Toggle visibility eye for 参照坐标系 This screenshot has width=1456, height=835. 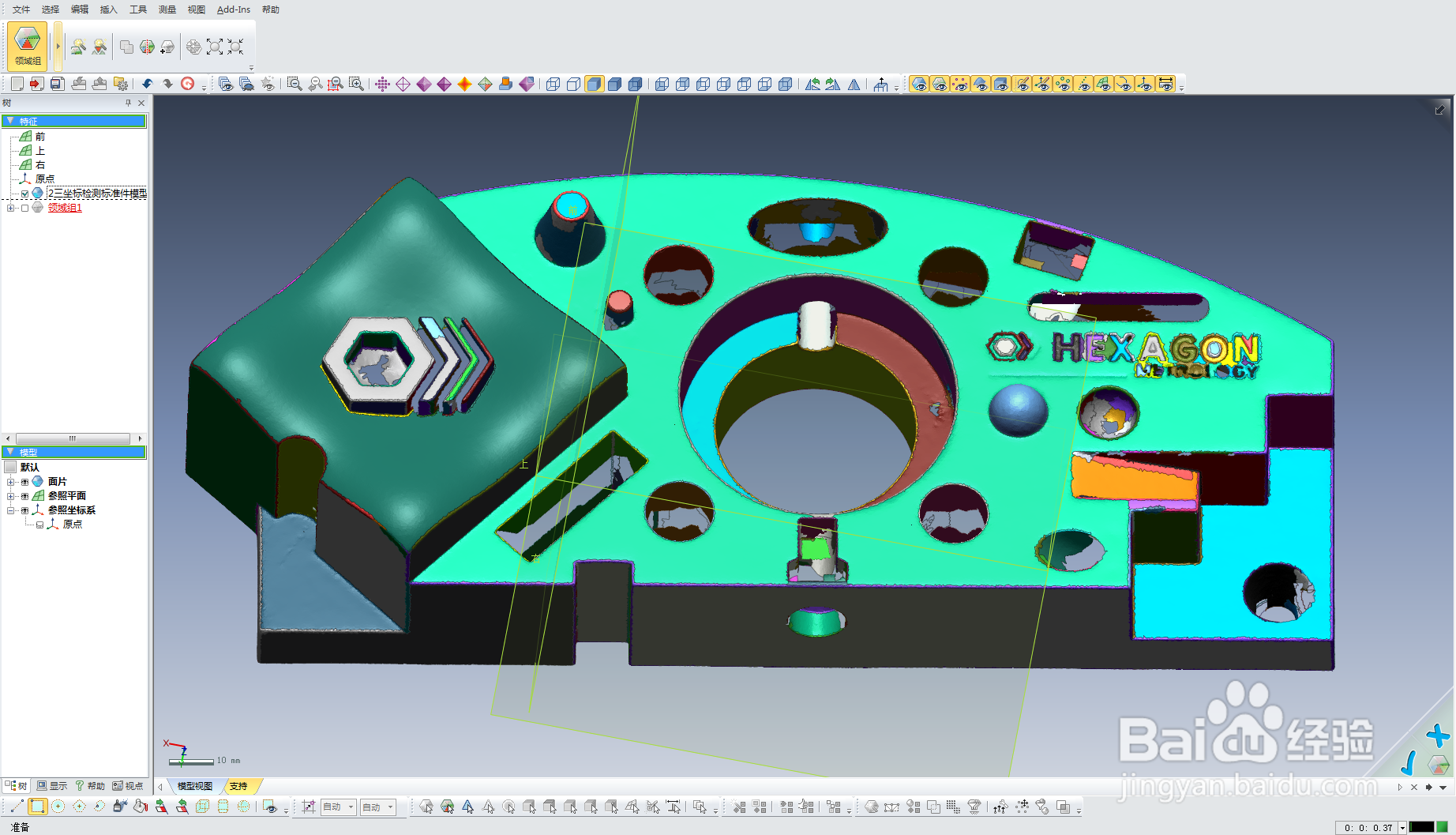click(24, 510)
